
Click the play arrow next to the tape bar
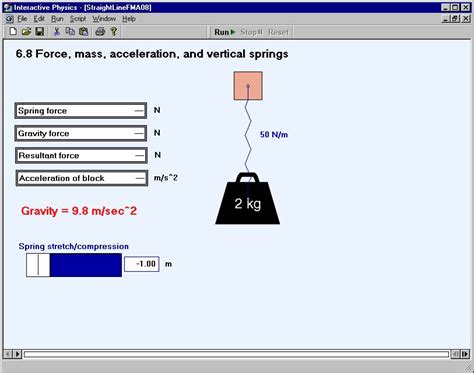(18, 354)
